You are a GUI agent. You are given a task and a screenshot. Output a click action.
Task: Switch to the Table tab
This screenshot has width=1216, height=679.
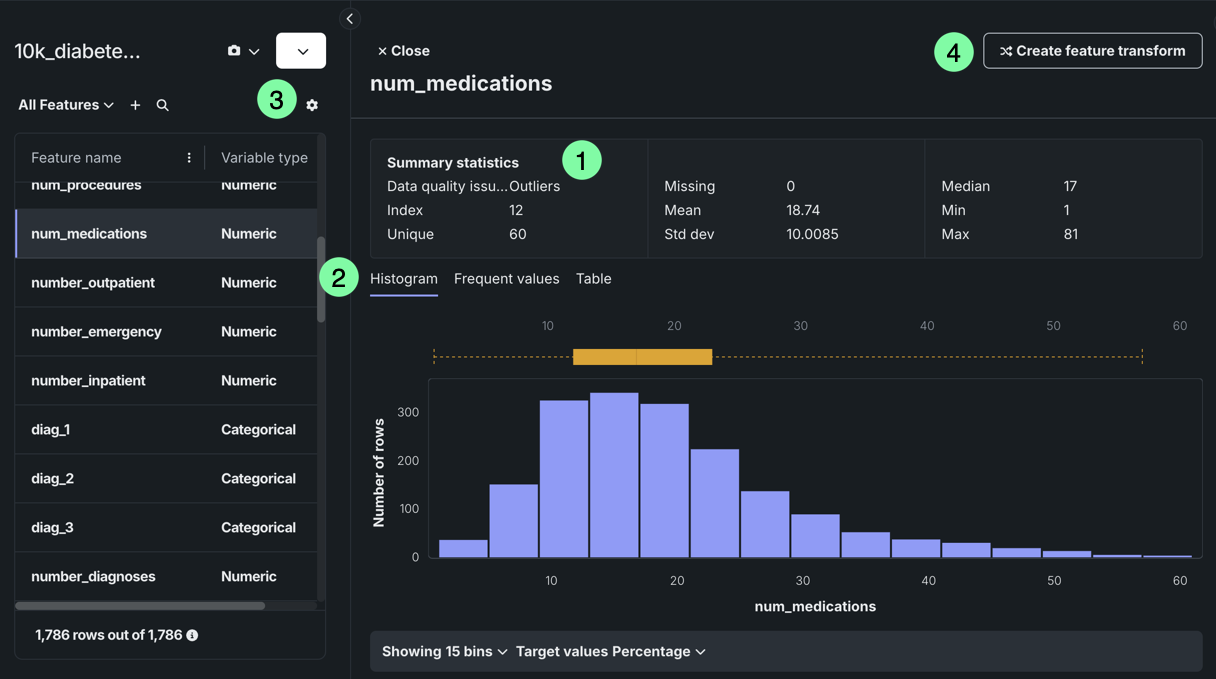point(593,279)
